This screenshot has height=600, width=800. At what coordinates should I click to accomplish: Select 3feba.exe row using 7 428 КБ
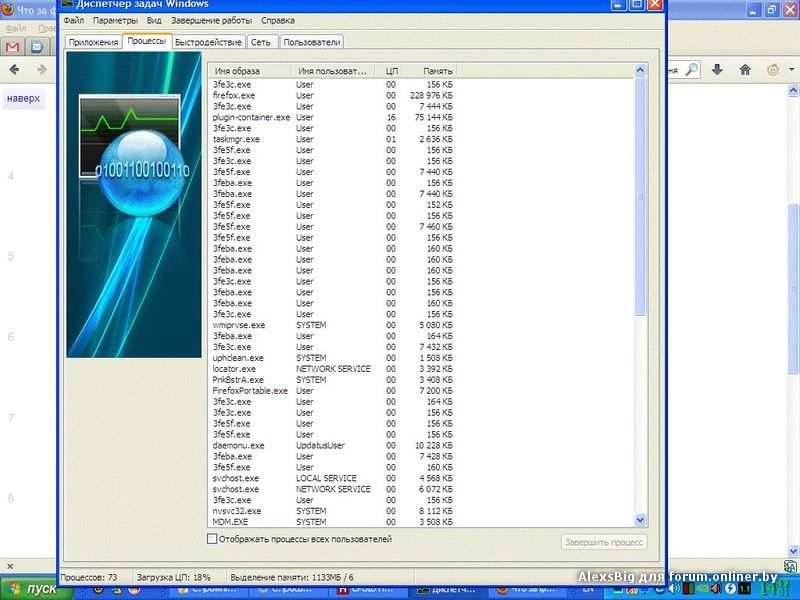pyautogui.click(x=333, y=456)
